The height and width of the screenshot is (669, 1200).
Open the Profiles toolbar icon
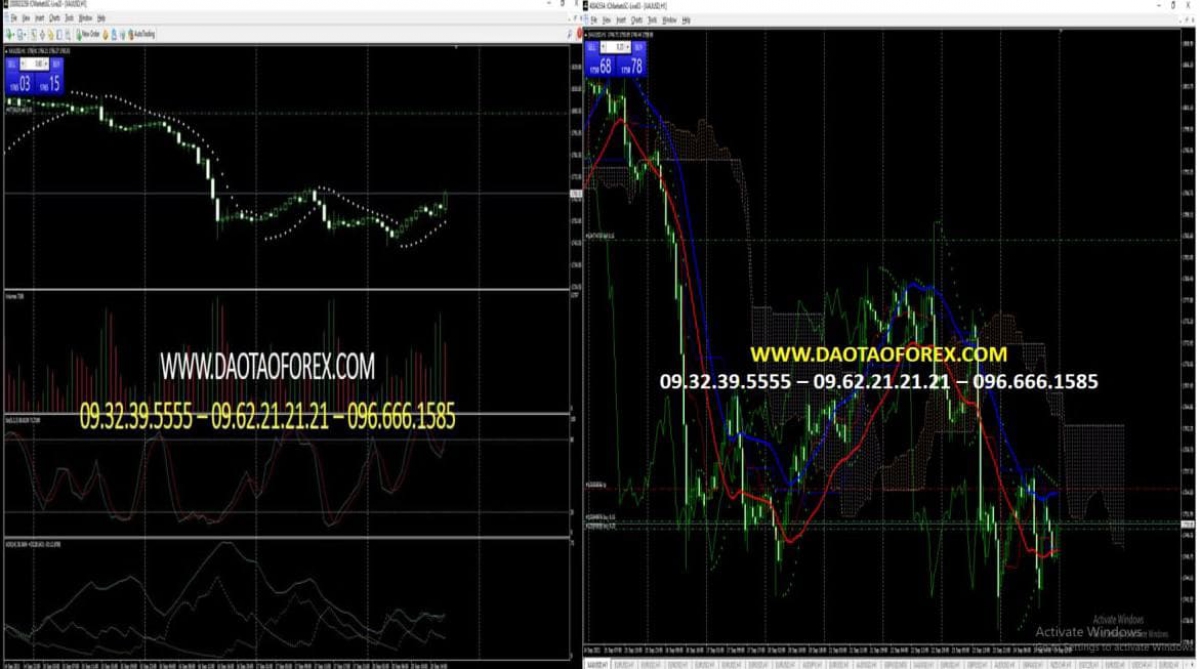click(x=21, y=34)
